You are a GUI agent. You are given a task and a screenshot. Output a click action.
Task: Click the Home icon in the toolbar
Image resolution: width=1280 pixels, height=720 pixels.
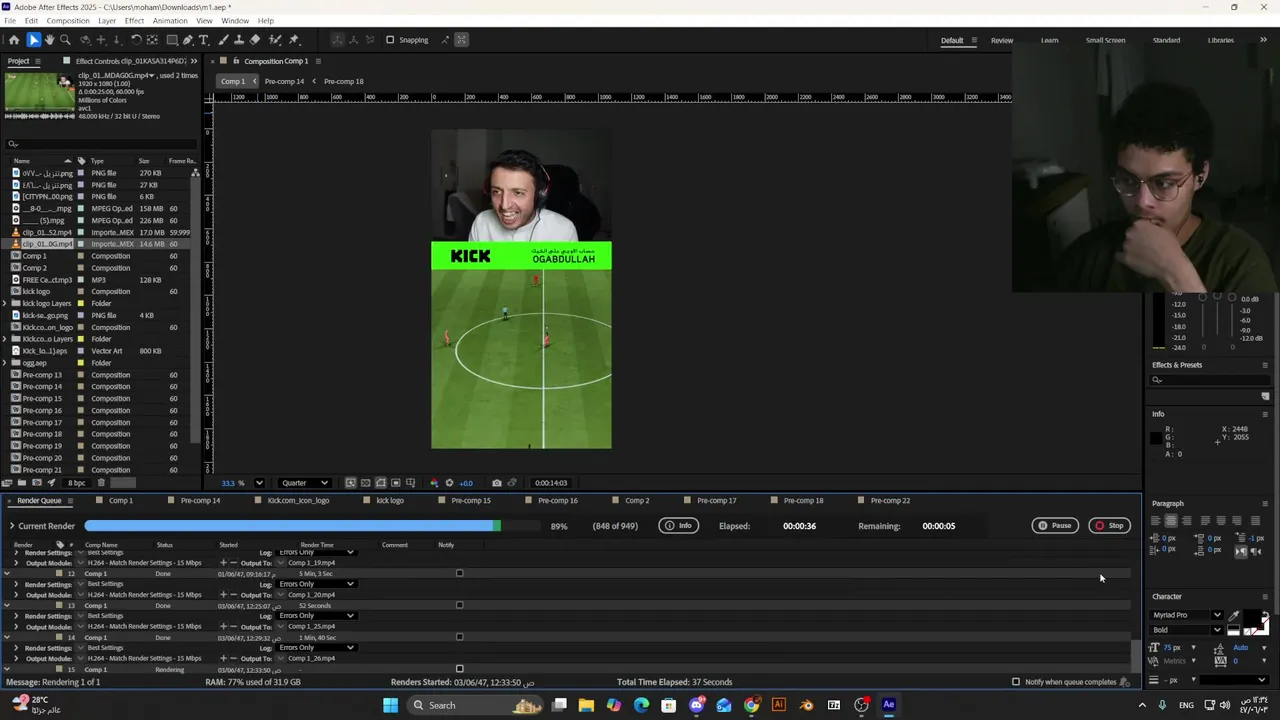[x=14, y=40]
